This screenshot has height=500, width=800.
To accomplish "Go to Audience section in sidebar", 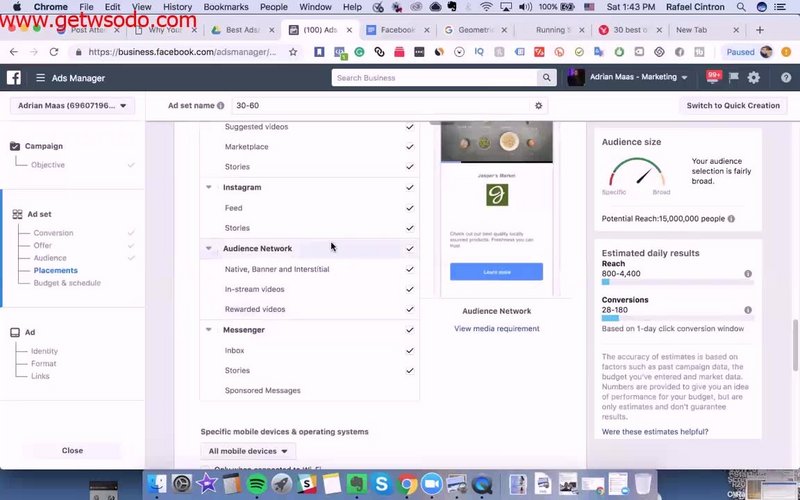I will click(50, 258).
